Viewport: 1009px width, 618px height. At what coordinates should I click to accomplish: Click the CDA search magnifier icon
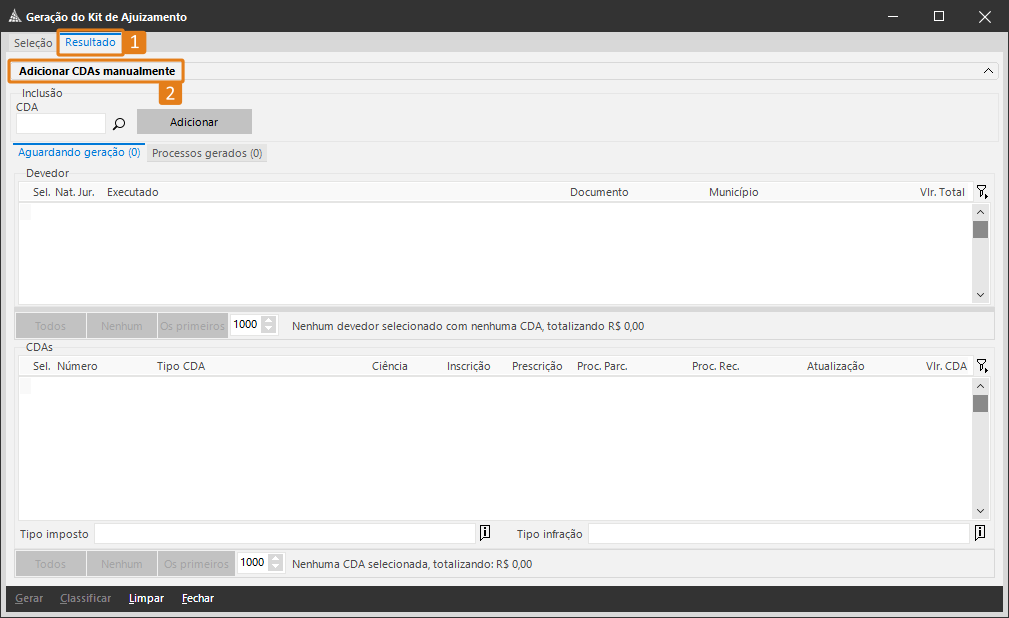tap(119, 123)
